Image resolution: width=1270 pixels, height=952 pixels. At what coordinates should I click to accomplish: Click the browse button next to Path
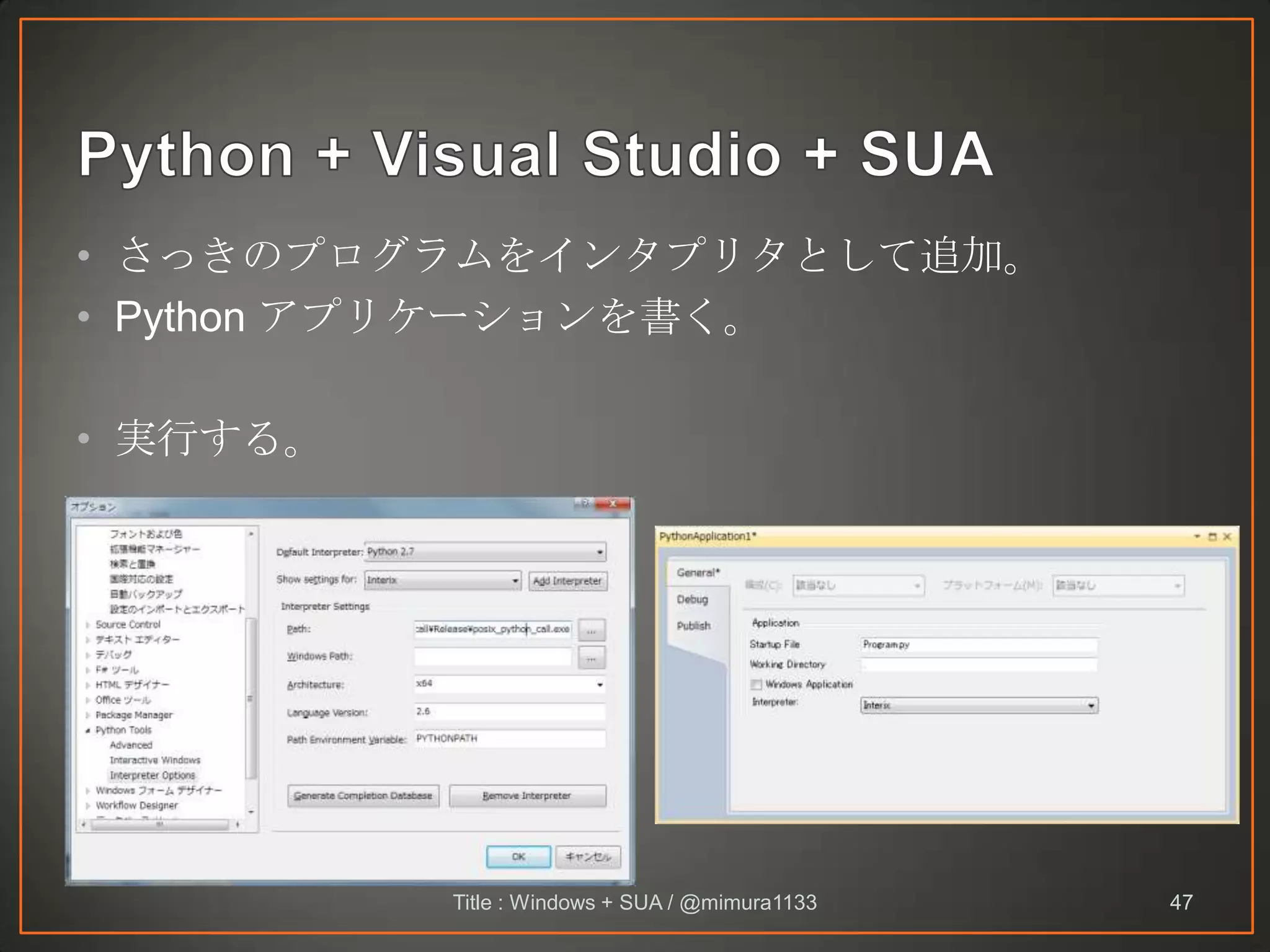[x=592, y=630]
